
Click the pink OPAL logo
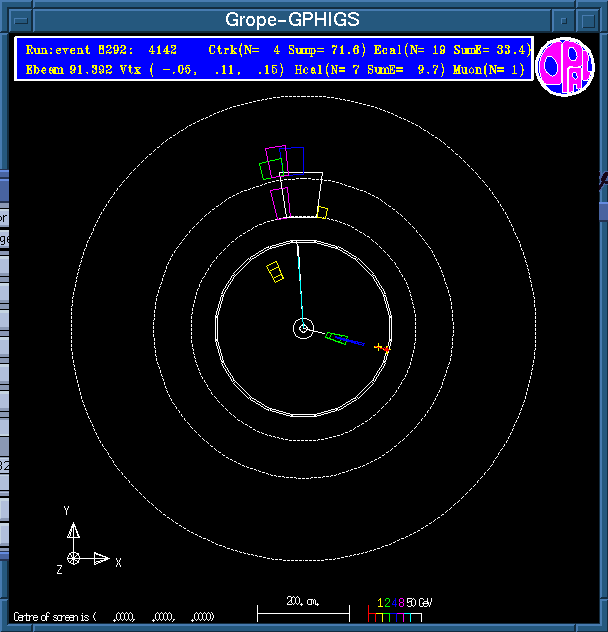click(x=565, y=67)
